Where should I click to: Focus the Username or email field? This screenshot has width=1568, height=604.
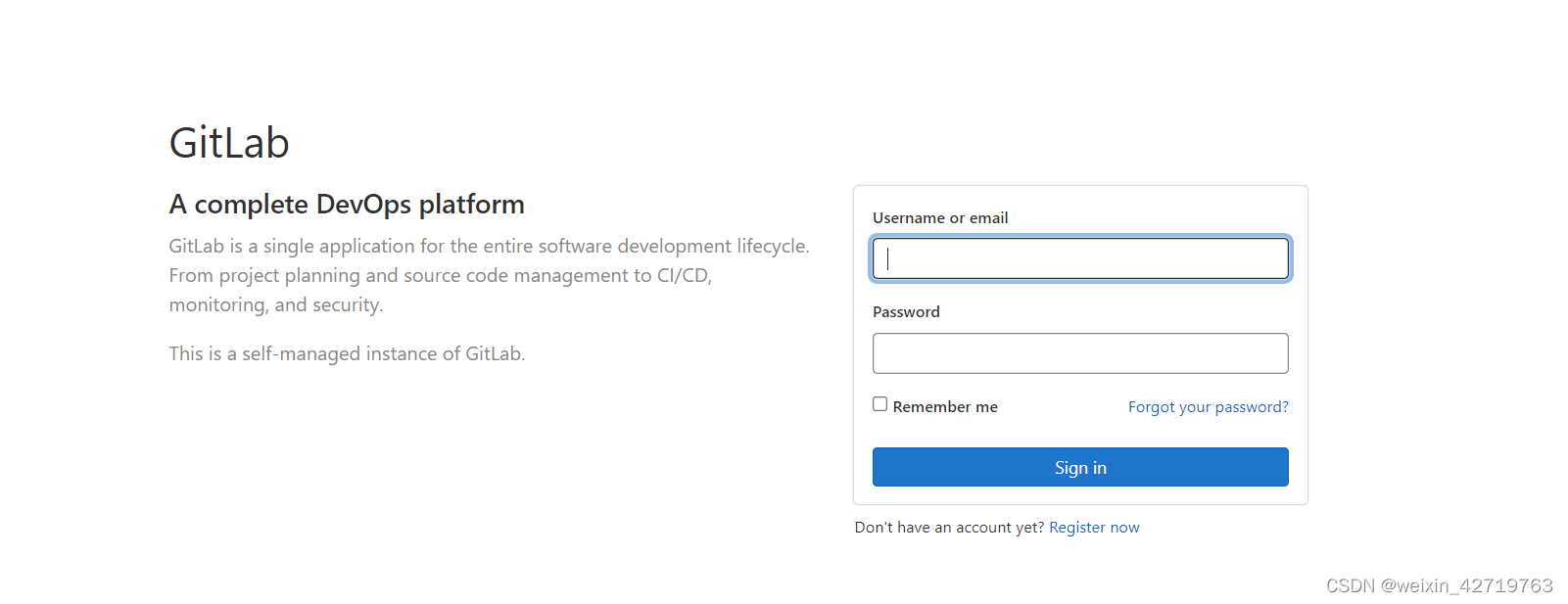(1080, 258)
